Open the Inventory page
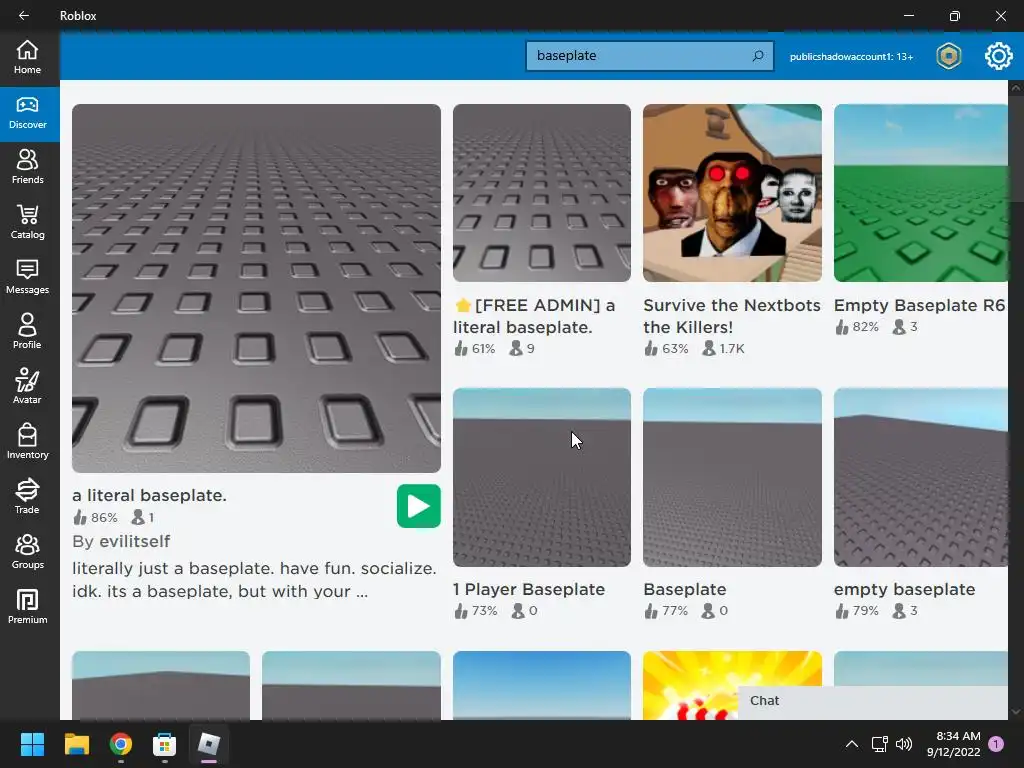 point(27,441)
